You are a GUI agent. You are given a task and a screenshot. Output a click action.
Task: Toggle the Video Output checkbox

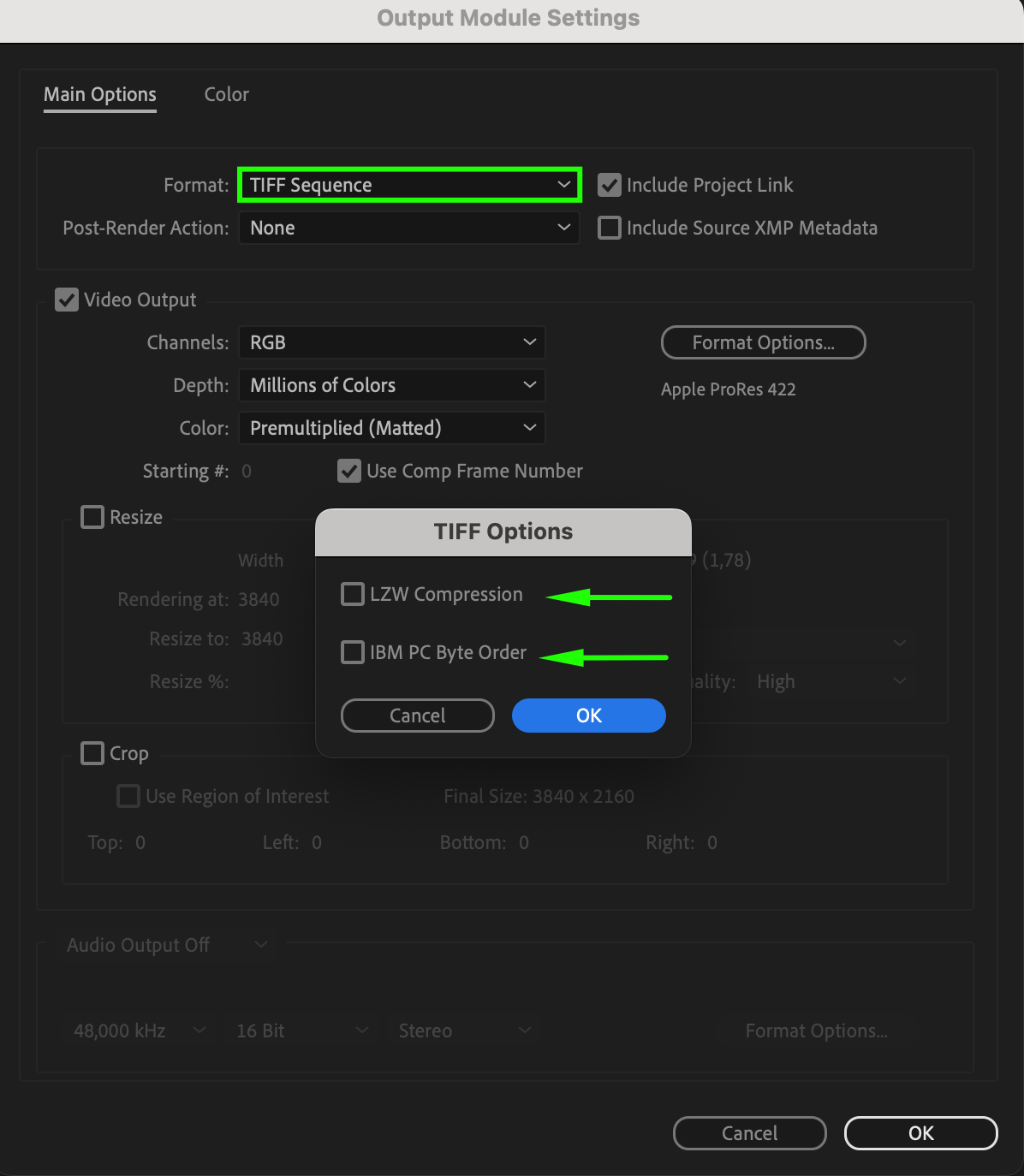click(x=67, y=300)
